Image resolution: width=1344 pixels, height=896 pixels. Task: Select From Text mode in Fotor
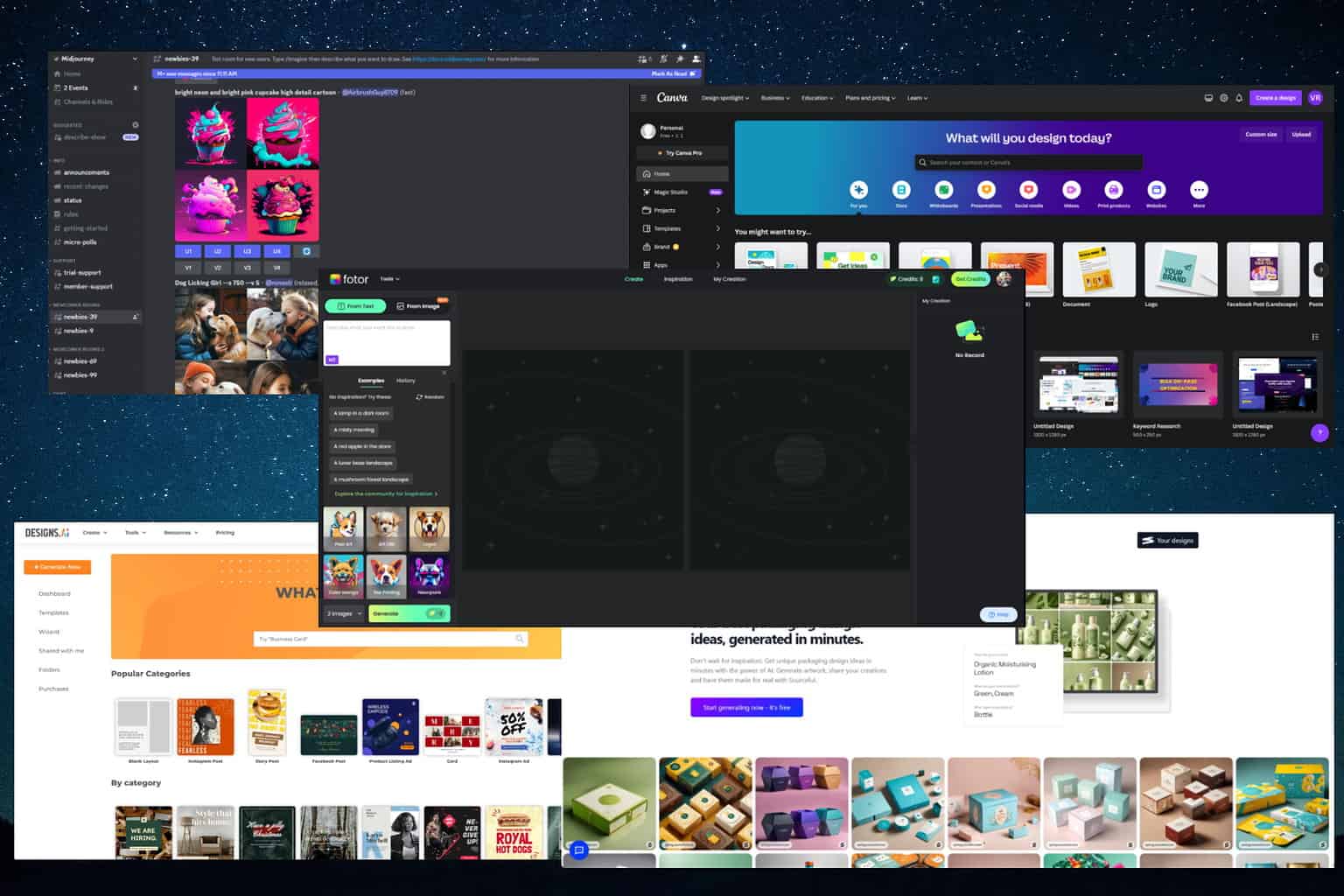point(355,306)
